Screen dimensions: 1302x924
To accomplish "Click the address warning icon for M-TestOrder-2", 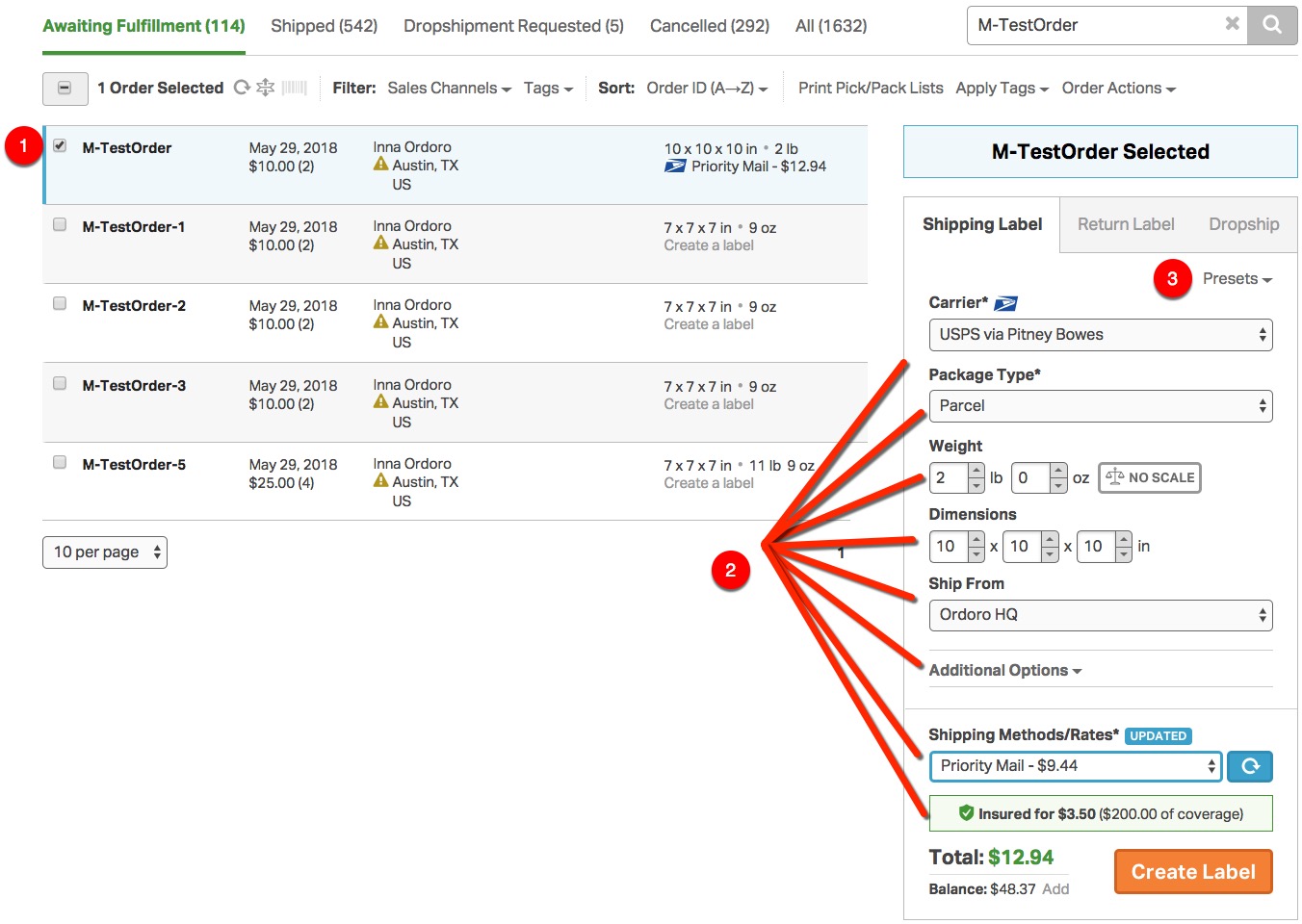I will (x=381, y=322).
